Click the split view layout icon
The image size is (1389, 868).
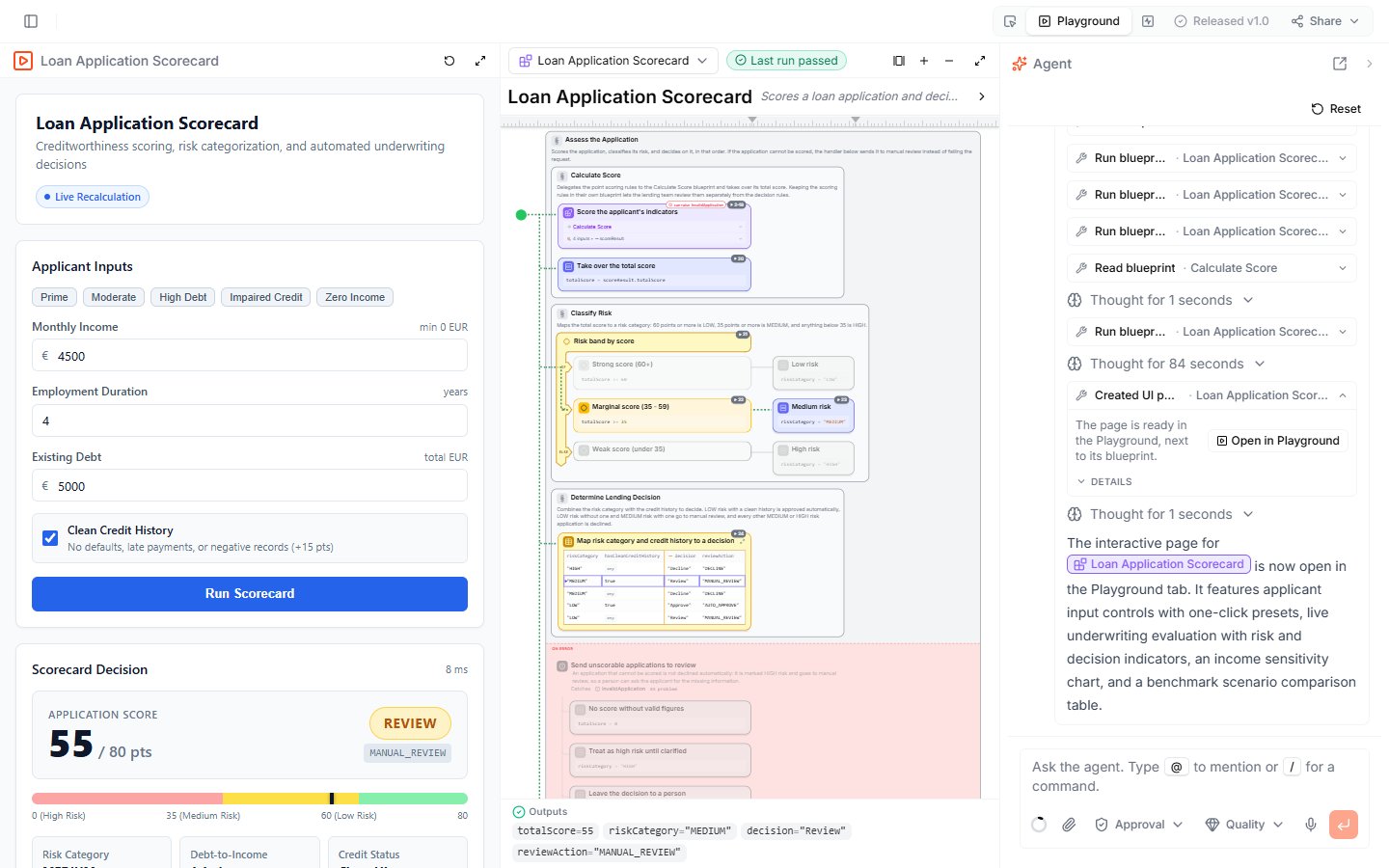click(899, 61)
